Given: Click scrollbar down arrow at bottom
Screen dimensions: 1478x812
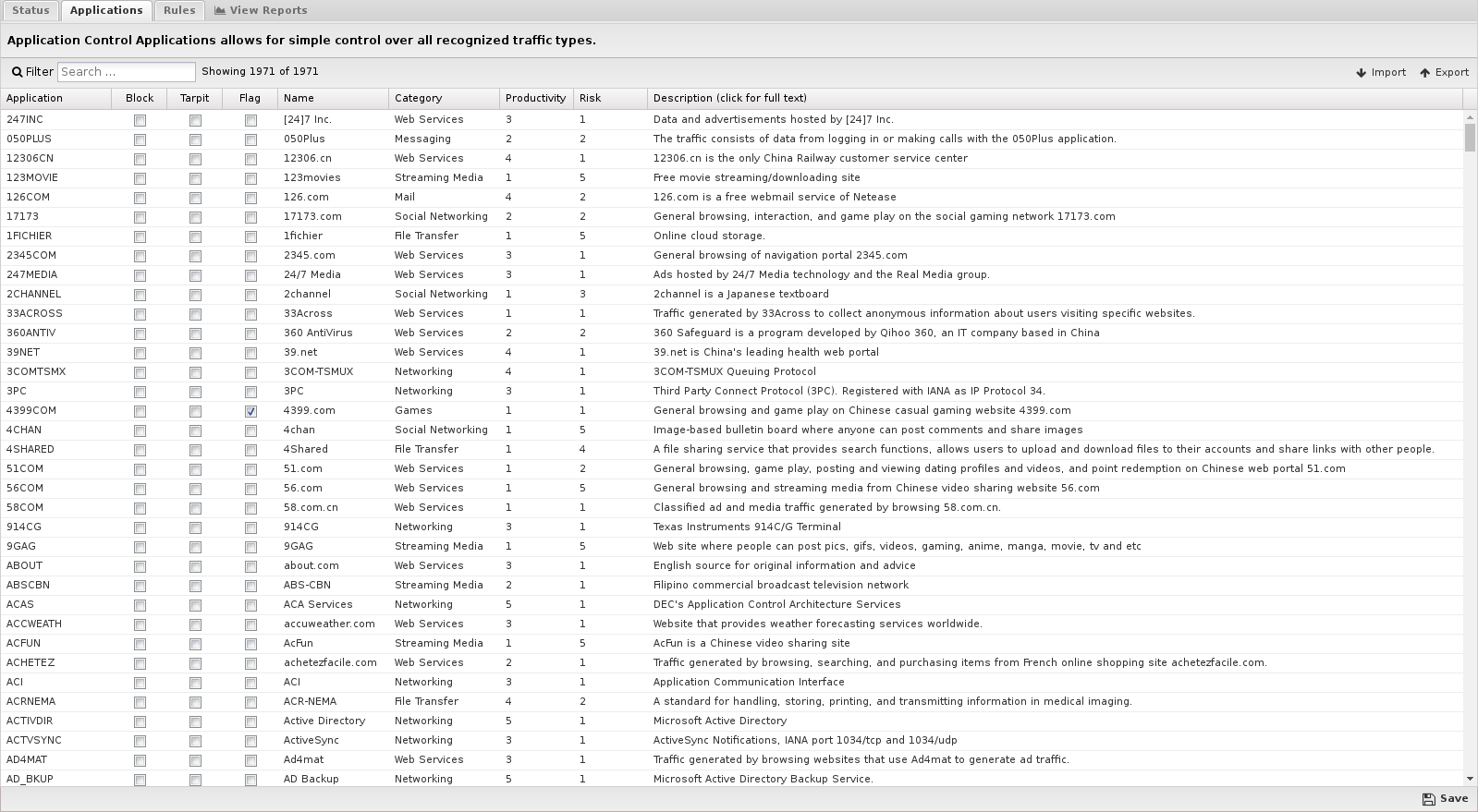Looking at the screenshot, I should click(1470, 779).
